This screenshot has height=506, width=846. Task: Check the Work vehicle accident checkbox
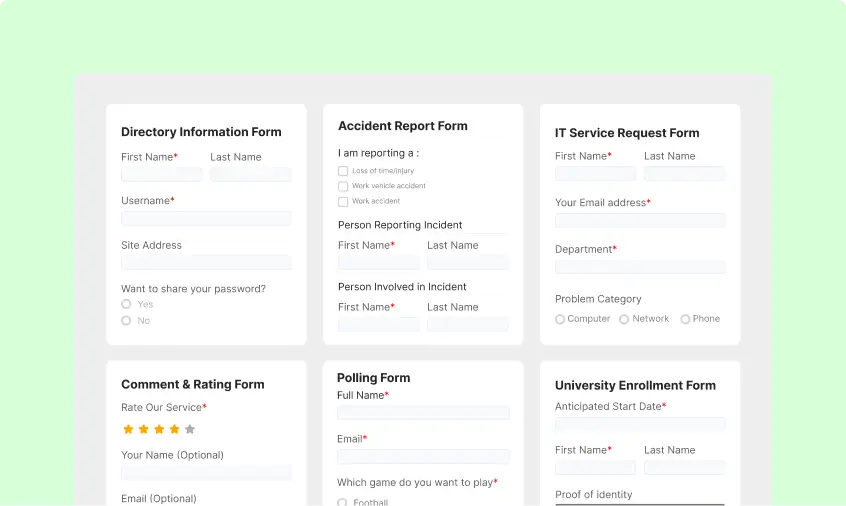pos(343,186)
